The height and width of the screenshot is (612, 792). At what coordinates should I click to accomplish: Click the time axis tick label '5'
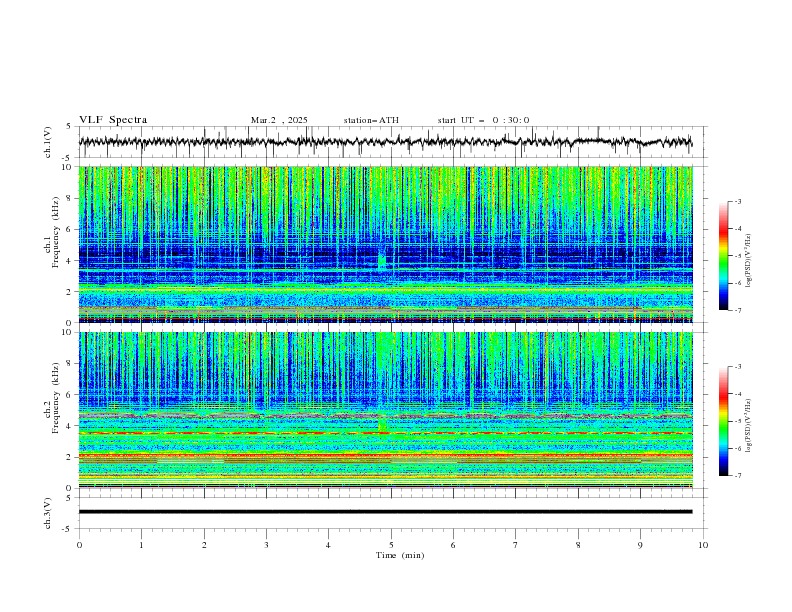pyautogui.click(x=391, y=545)
